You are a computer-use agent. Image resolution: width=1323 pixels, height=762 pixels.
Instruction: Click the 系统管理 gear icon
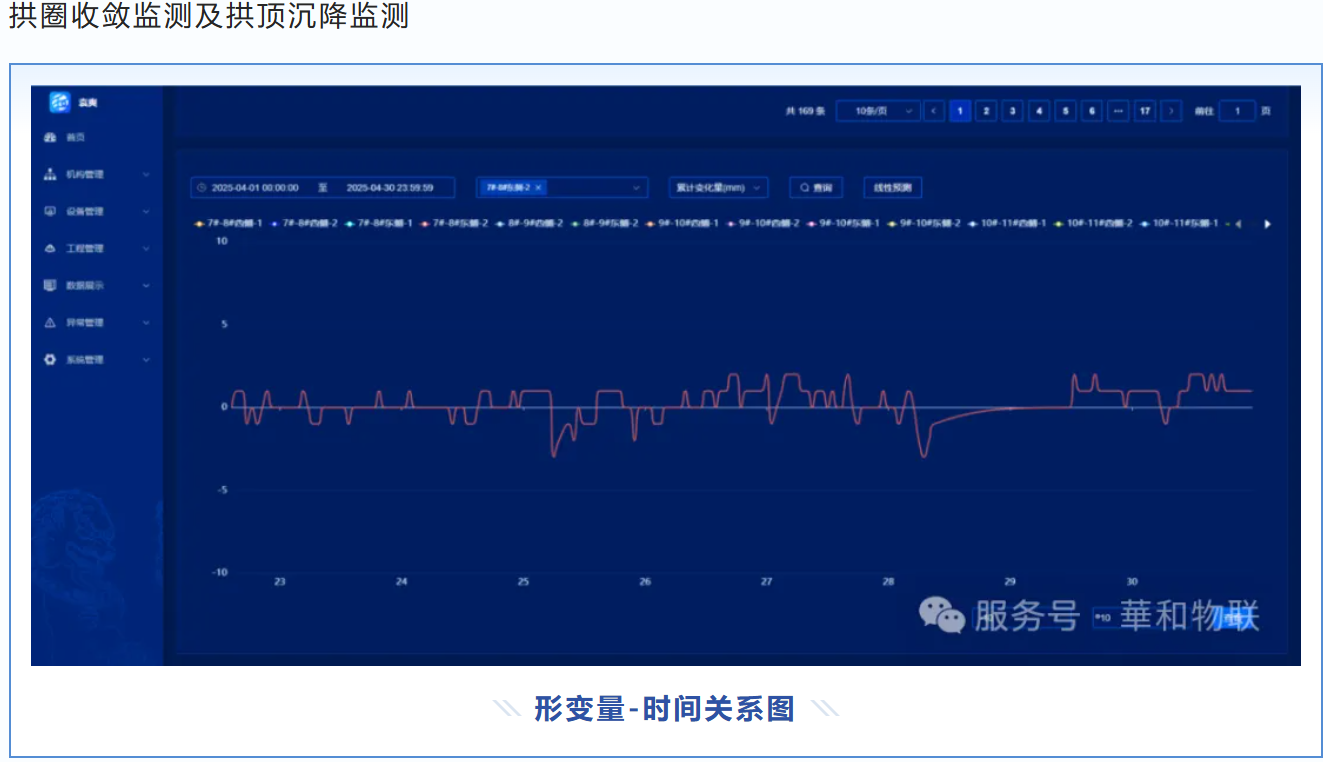pyautogui.click(x=50, y=359)
